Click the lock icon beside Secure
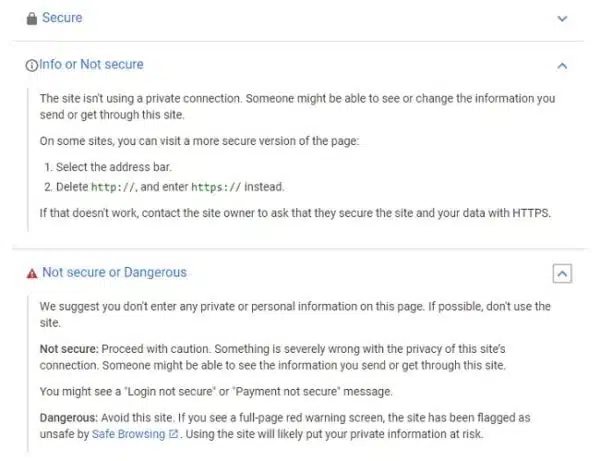600x461 pixels. coord(32,18)
